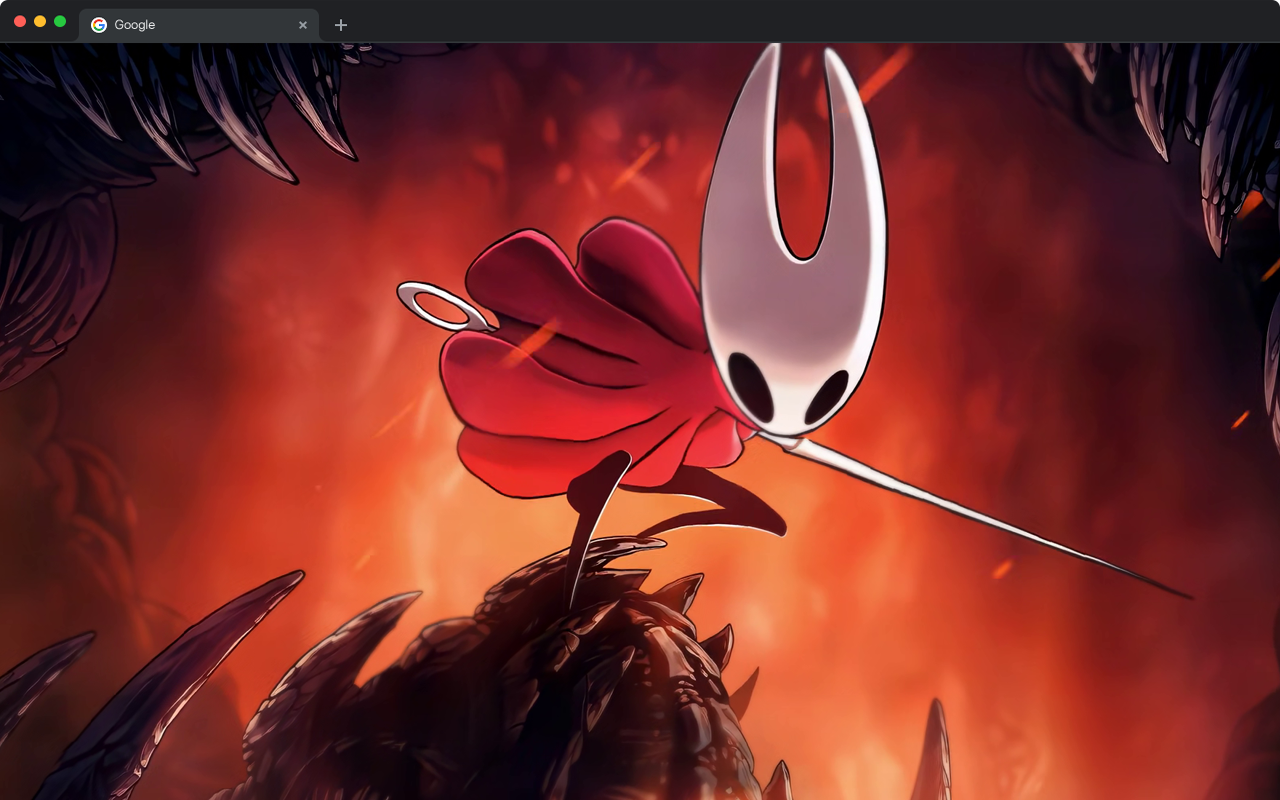Viewport: 1280px width, 800px height.
Task: Open a new tab with the plus button
Action: coord(341,25)
